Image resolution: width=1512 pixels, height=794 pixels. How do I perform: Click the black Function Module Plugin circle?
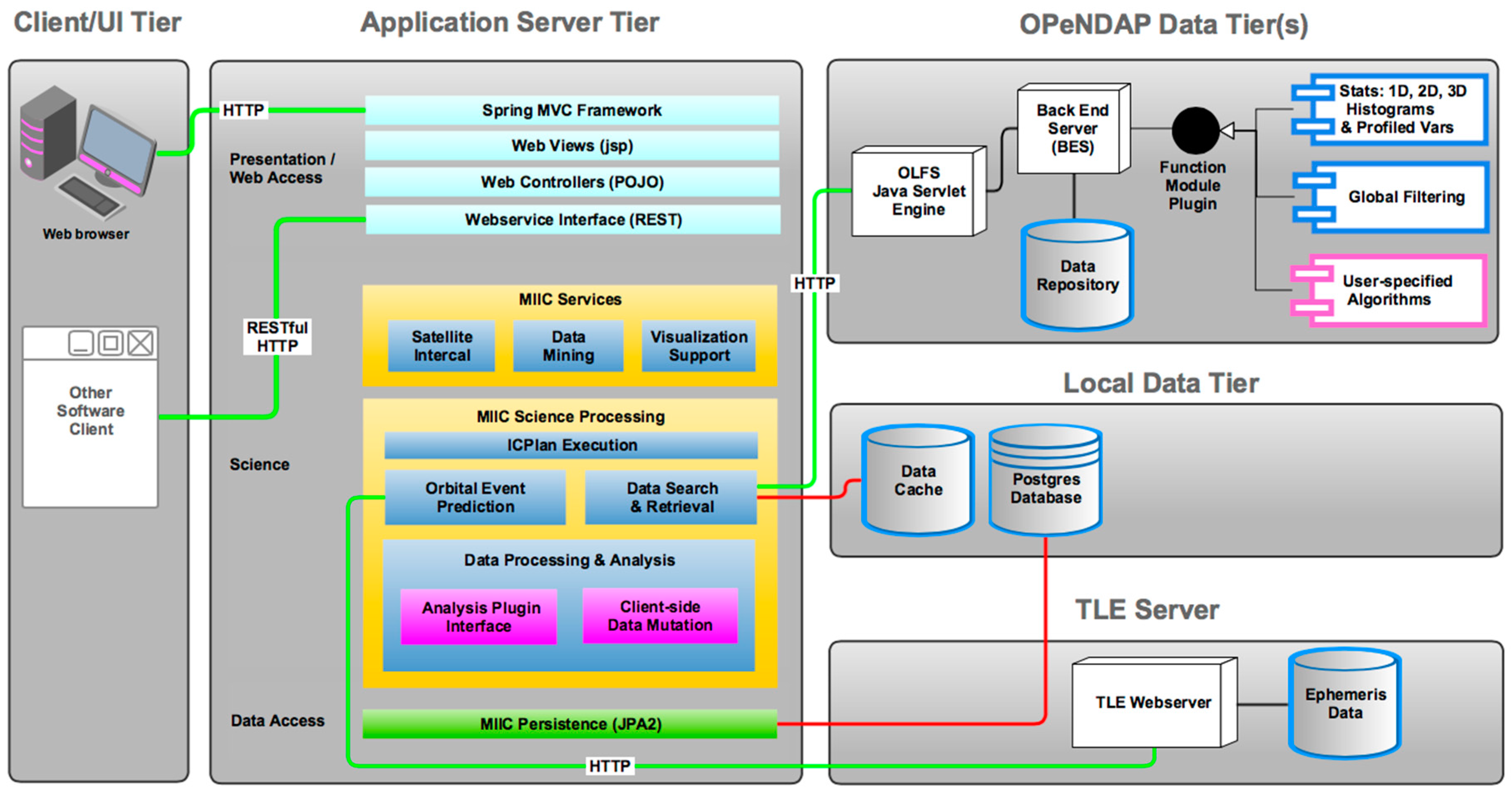1195,130
